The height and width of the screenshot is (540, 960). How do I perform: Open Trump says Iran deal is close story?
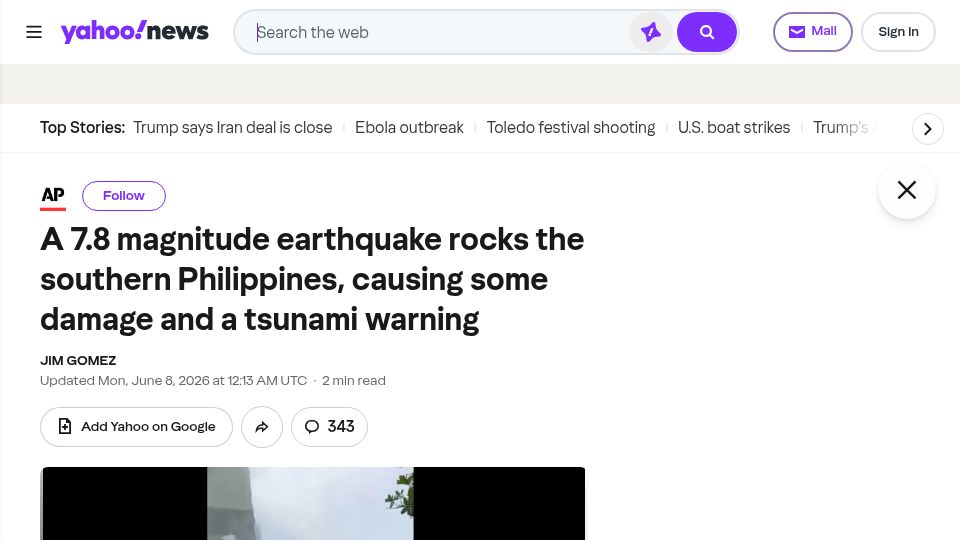pos(233,127)
